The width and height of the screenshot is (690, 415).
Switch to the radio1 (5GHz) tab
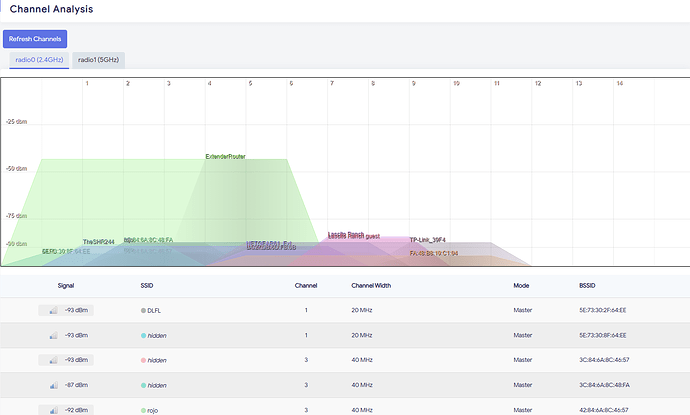(99, 60)
